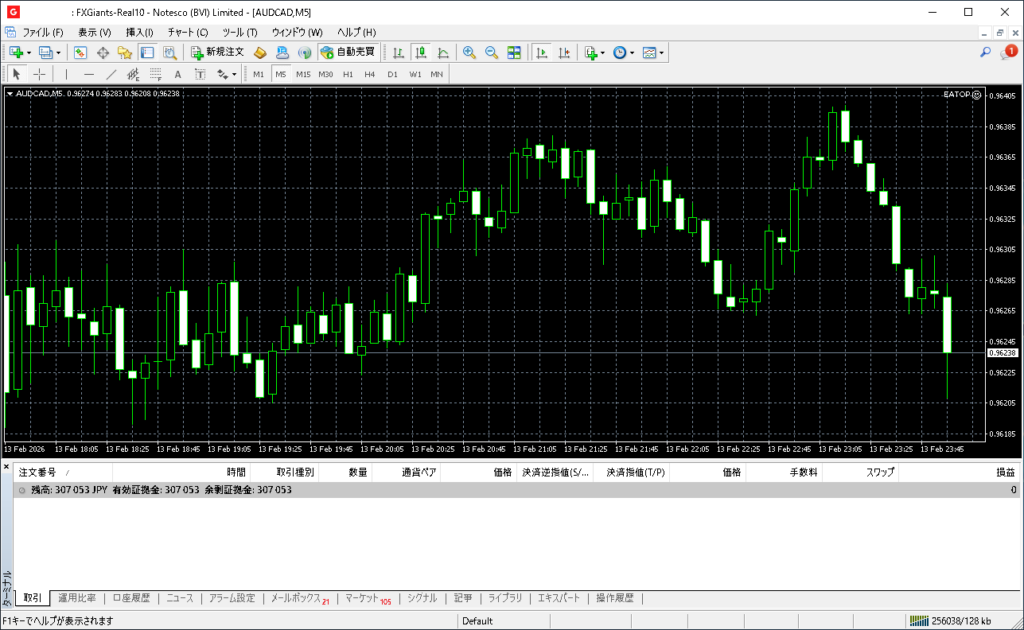Select the Crosshair cursor tool
1024x630 pixels.
[39, 74]
